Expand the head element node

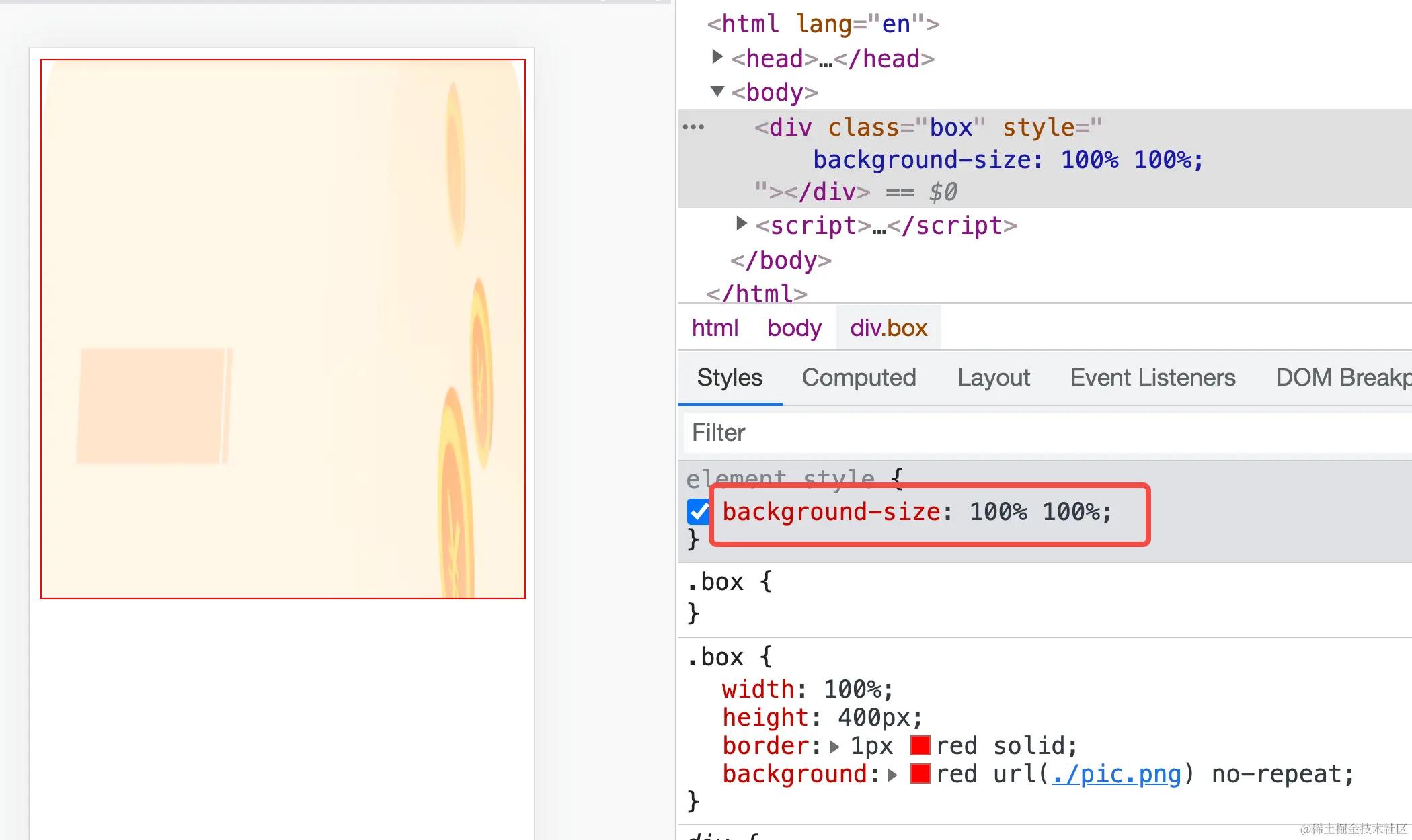tap(717, 58)
